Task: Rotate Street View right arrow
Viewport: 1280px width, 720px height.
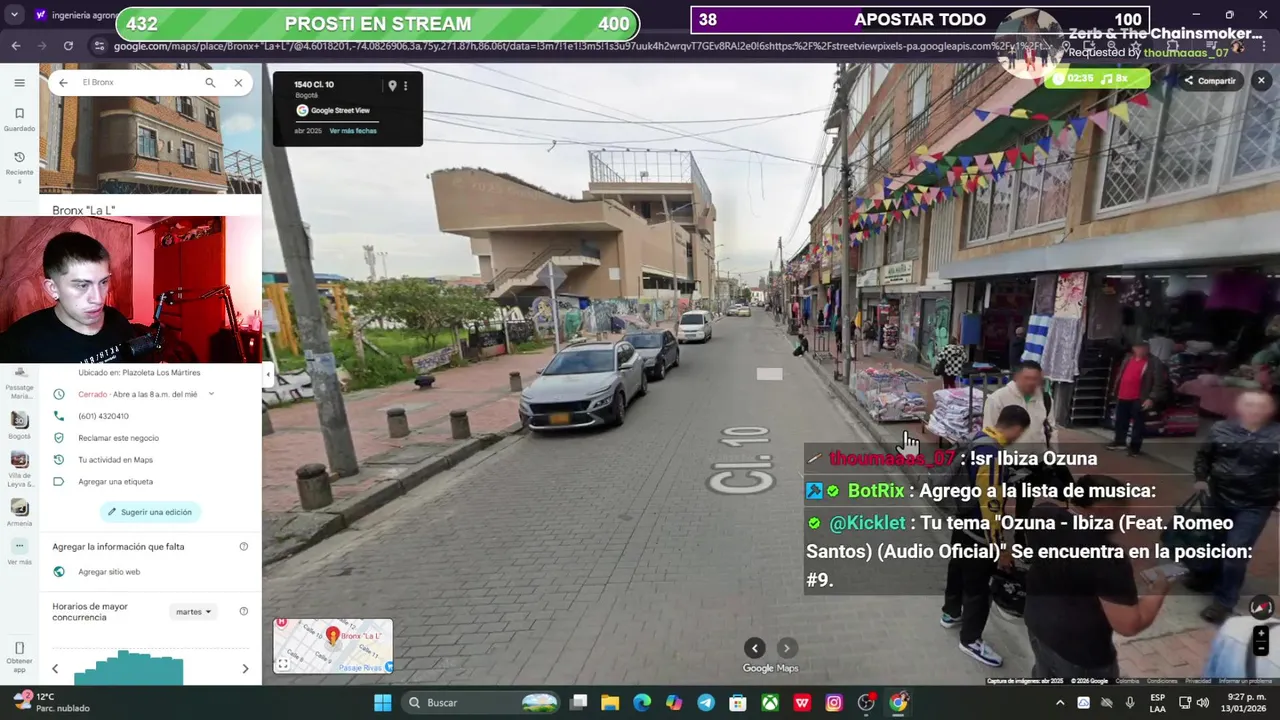Action: pos(787,648)
